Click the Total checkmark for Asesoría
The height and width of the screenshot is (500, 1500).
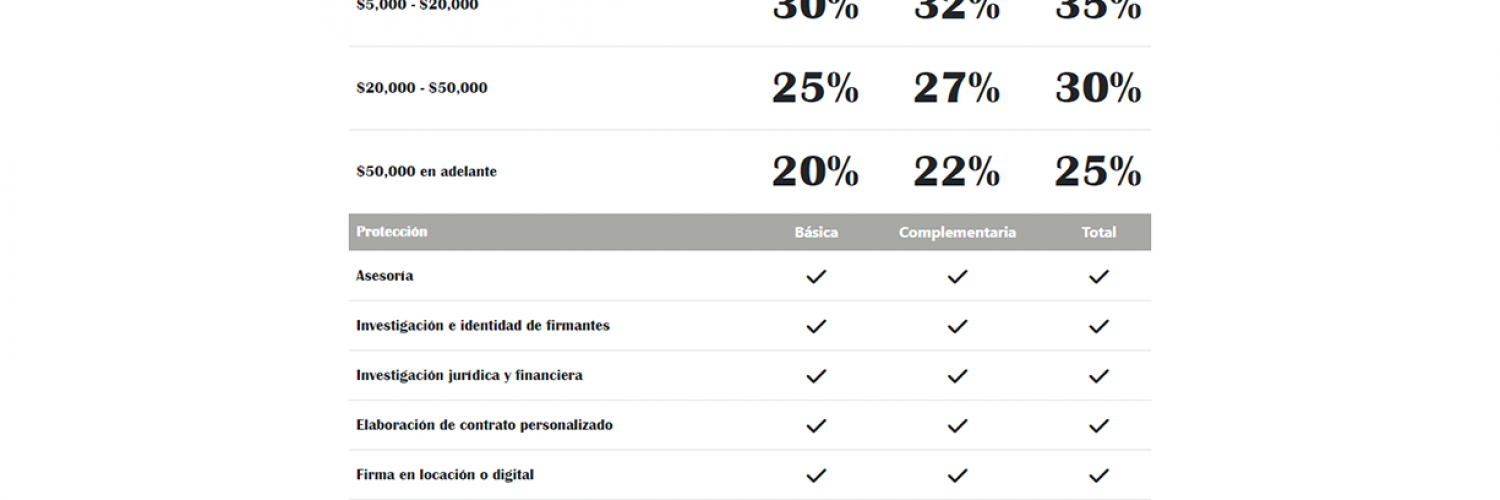pyautogui.click(x=1099, y=276)
